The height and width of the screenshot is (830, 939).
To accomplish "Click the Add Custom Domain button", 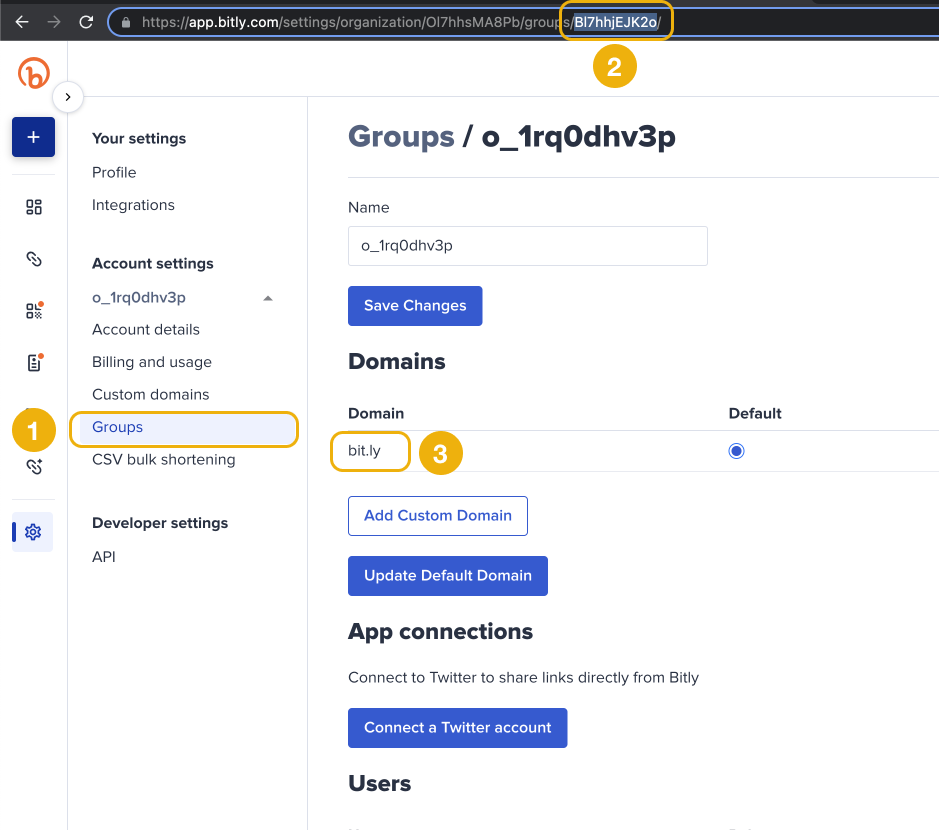I will click(x=437, y=516).
